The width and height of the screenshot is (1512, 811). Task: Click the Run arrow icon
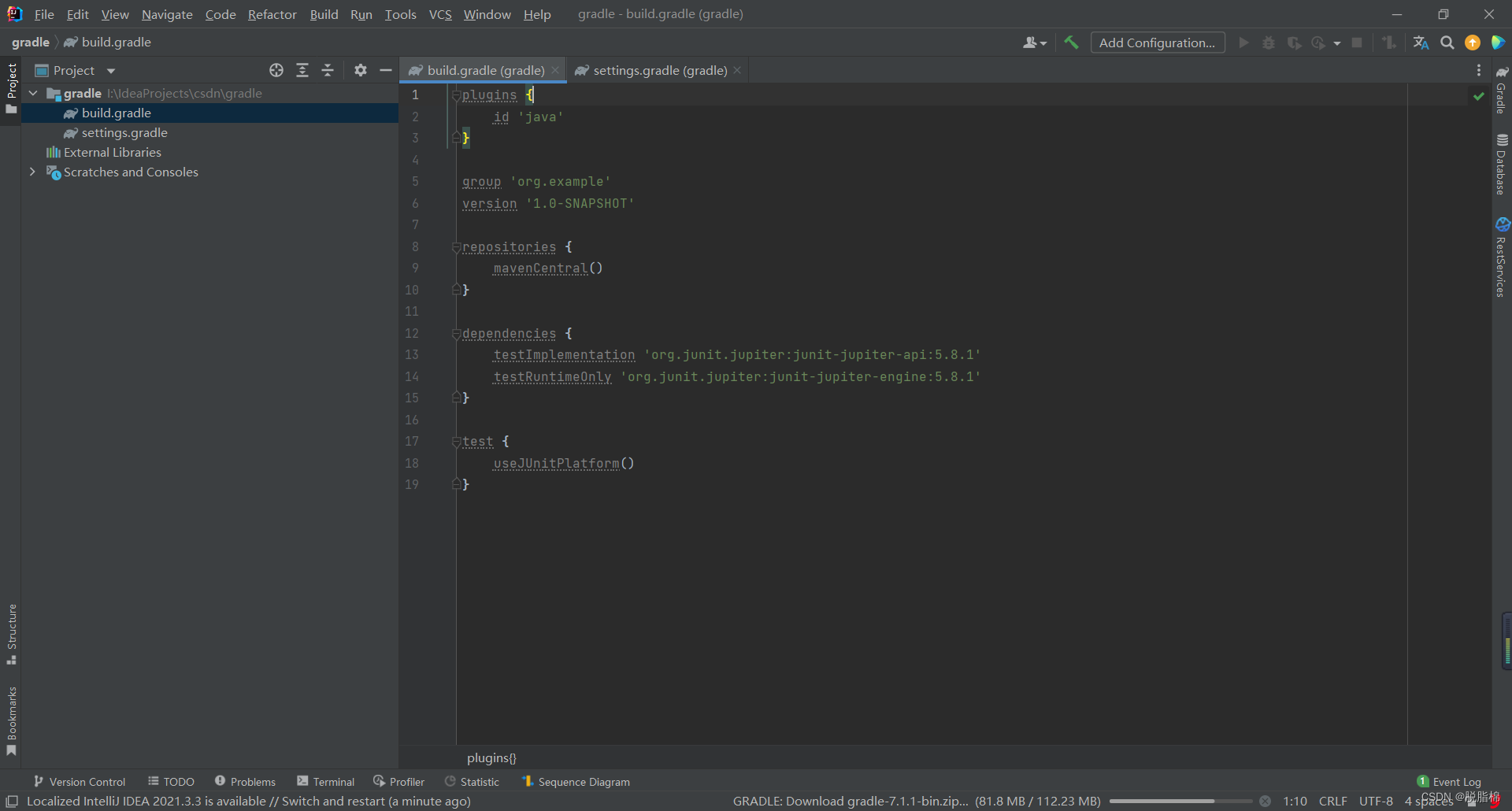tap(1243, 43)
